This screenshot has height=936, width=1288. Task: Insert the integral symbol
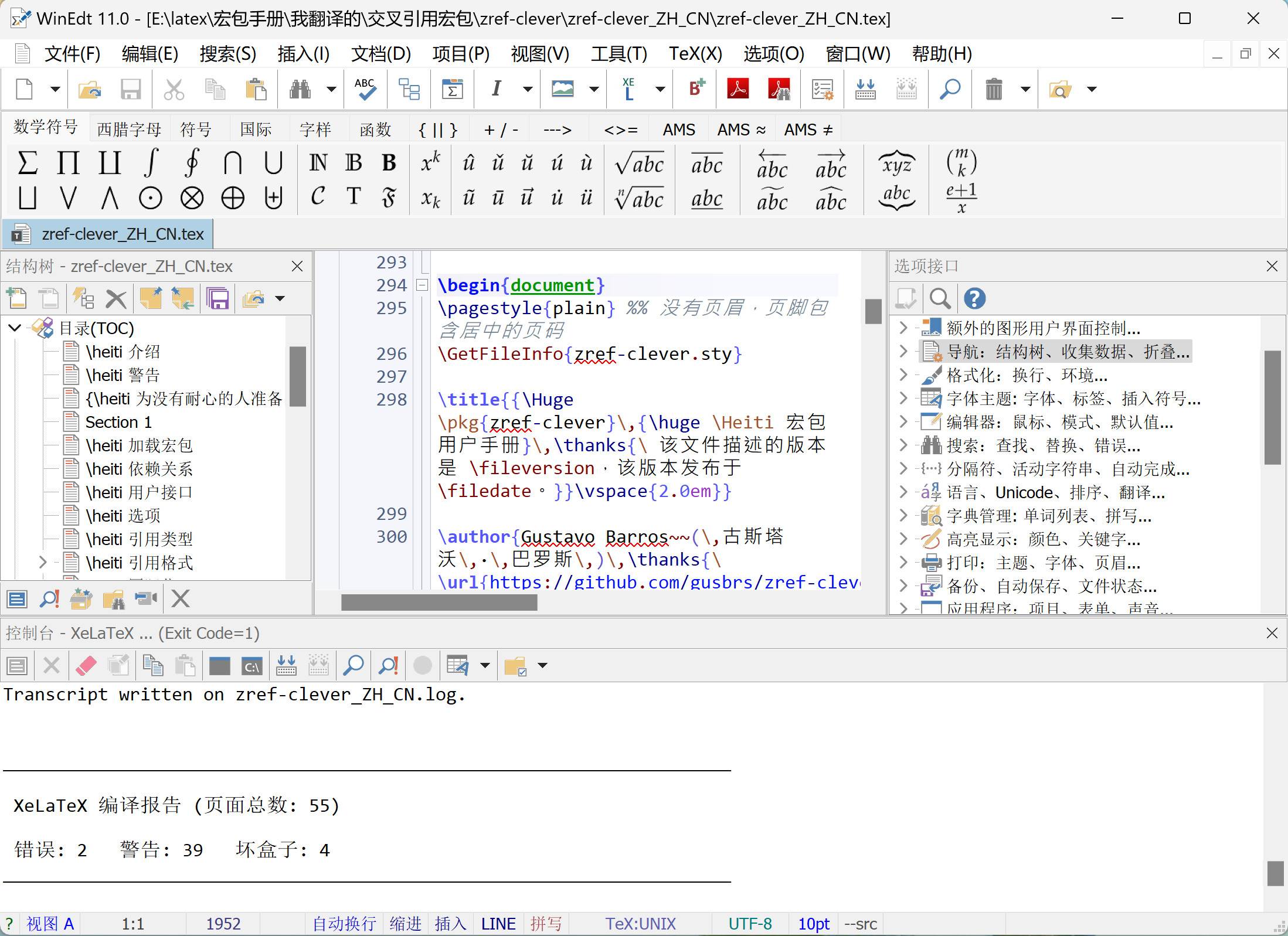(x=151, y=163)
